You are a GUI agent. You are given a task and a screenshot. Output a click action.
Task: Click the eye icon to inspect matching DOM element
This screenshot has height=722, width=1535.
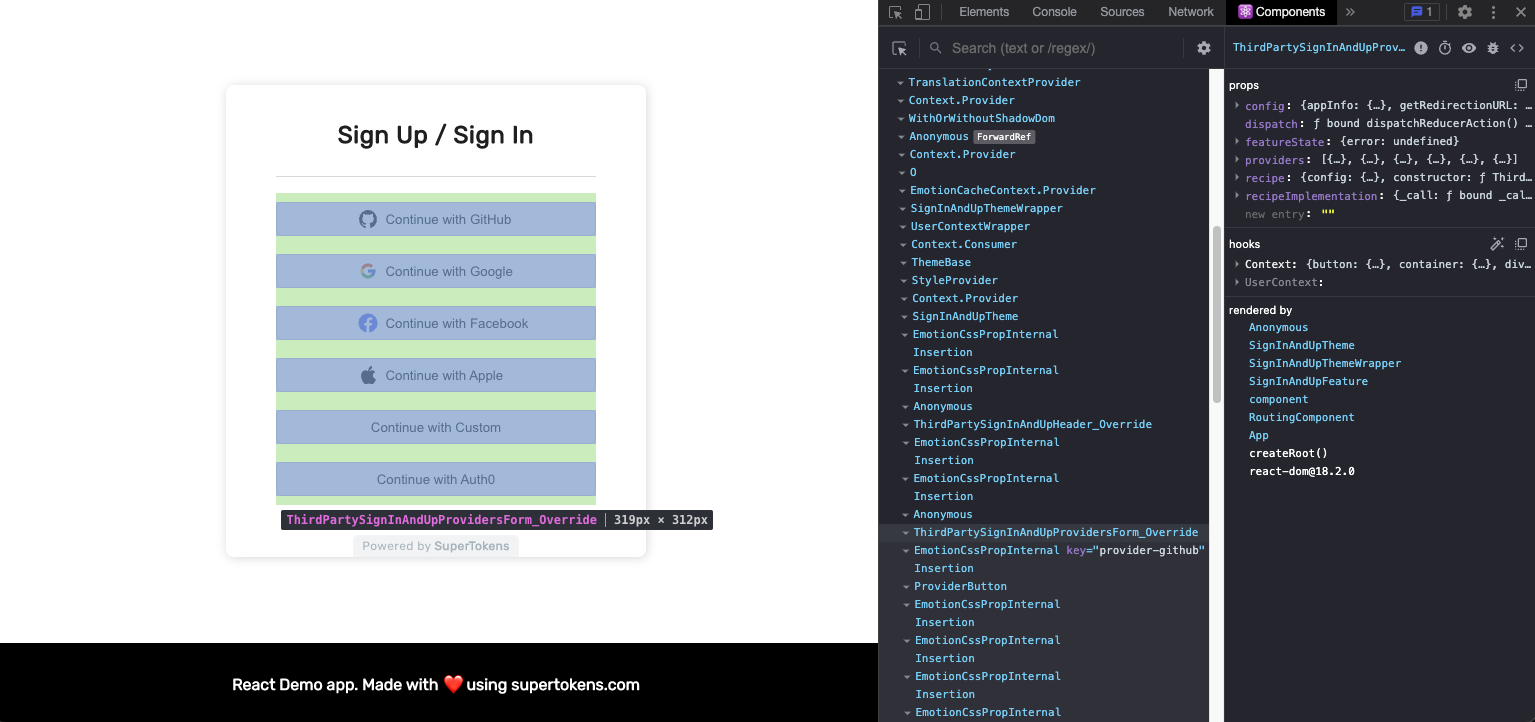pyautogui.click(x=1468, y=47)
